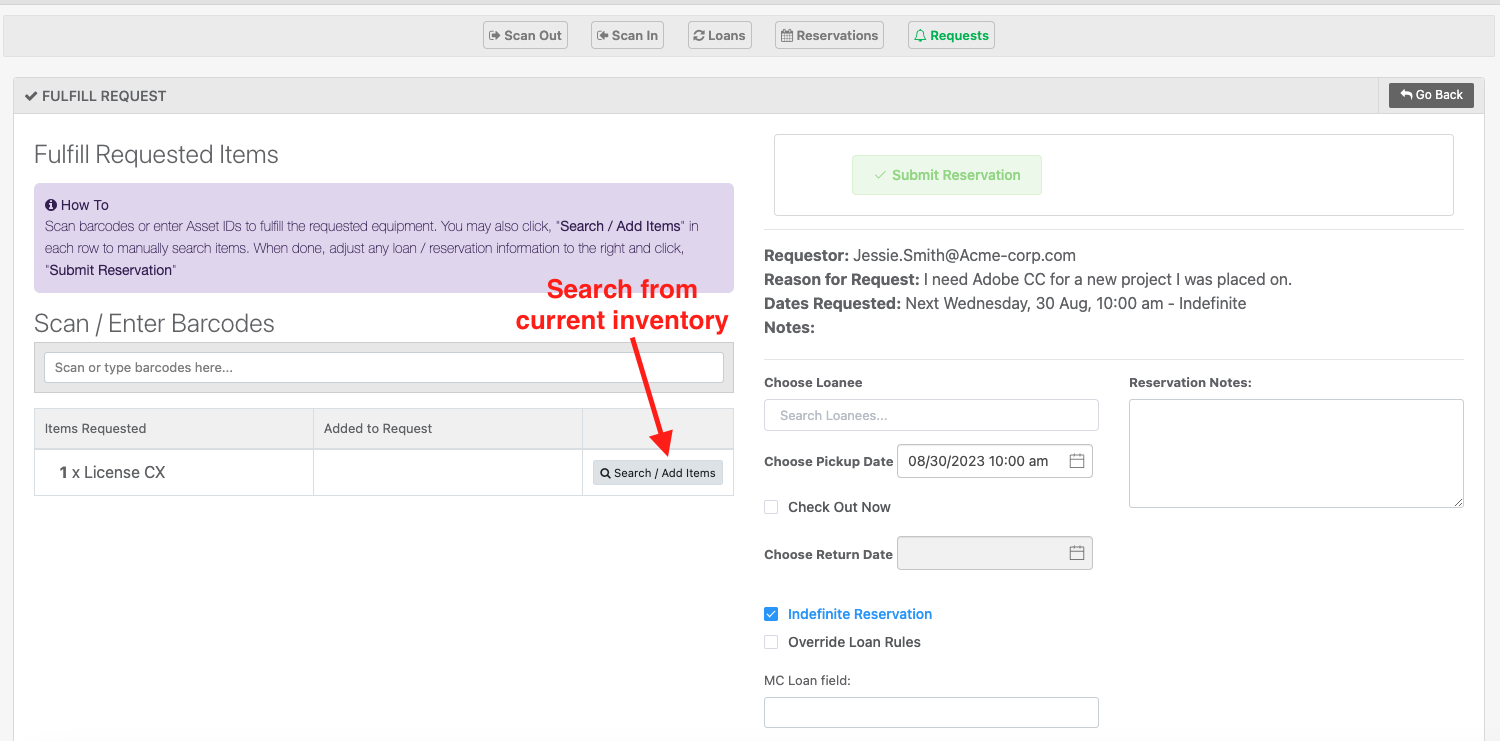Viewport: 1500px width, 741px height.
Task: Click the Scan Out arrow icon
Action: point(494,35)
